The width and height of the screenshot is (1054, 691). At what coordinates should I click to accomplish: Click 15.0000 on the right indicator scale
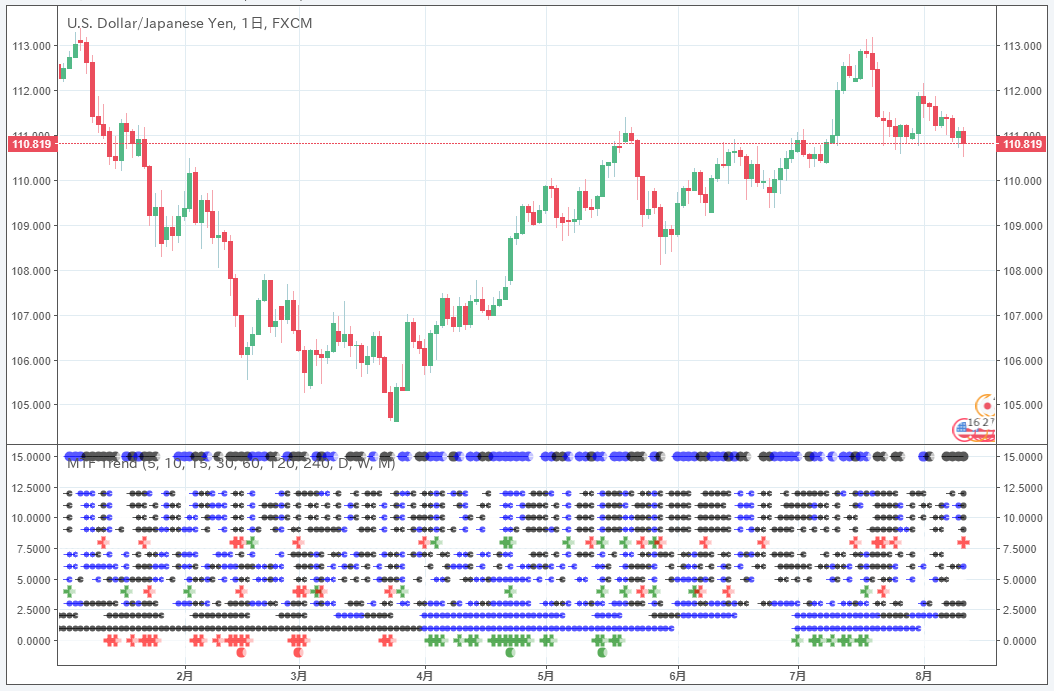tap(1022, 457)
